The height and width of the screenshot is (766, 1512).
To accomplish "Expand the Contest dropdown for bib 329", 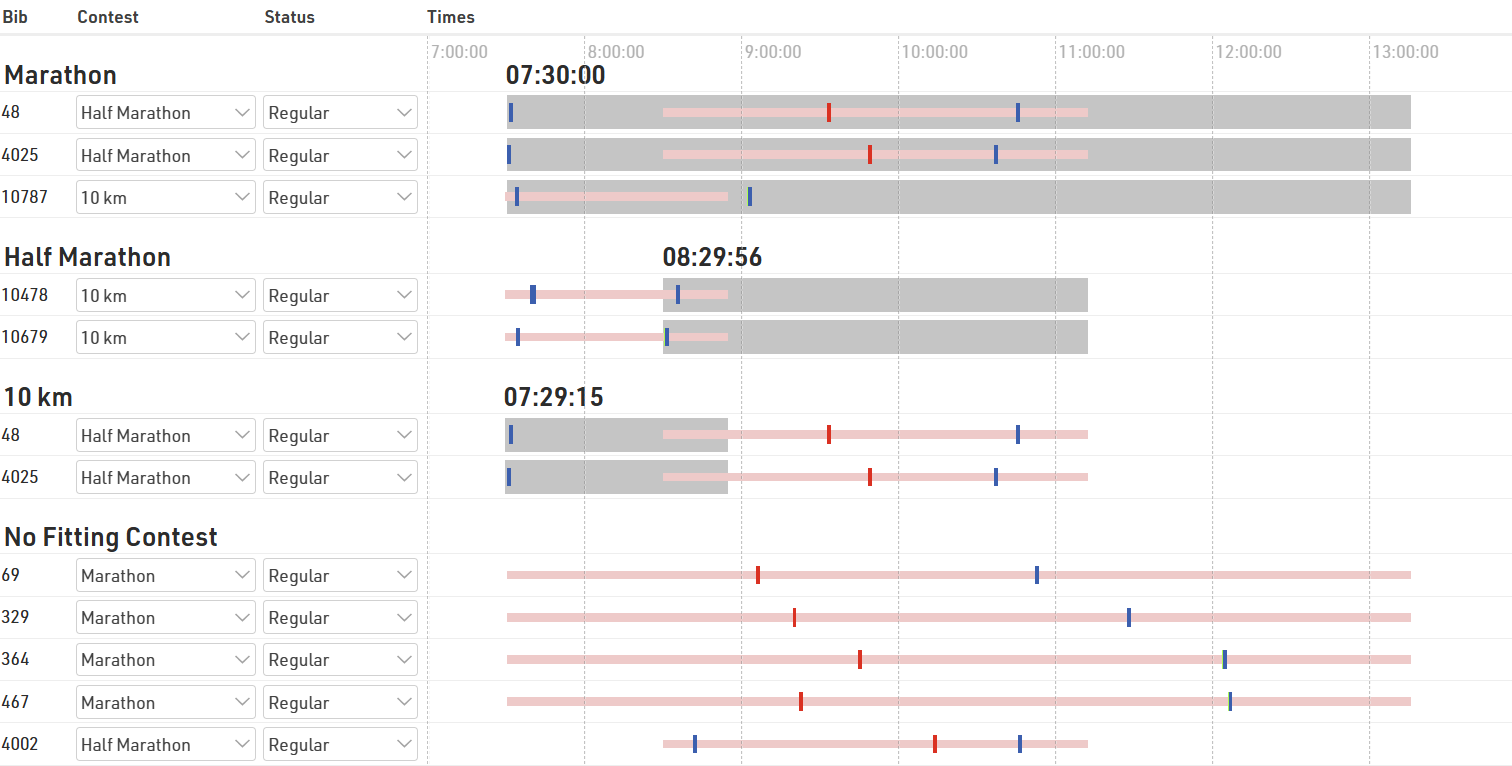I will point(166,617).
